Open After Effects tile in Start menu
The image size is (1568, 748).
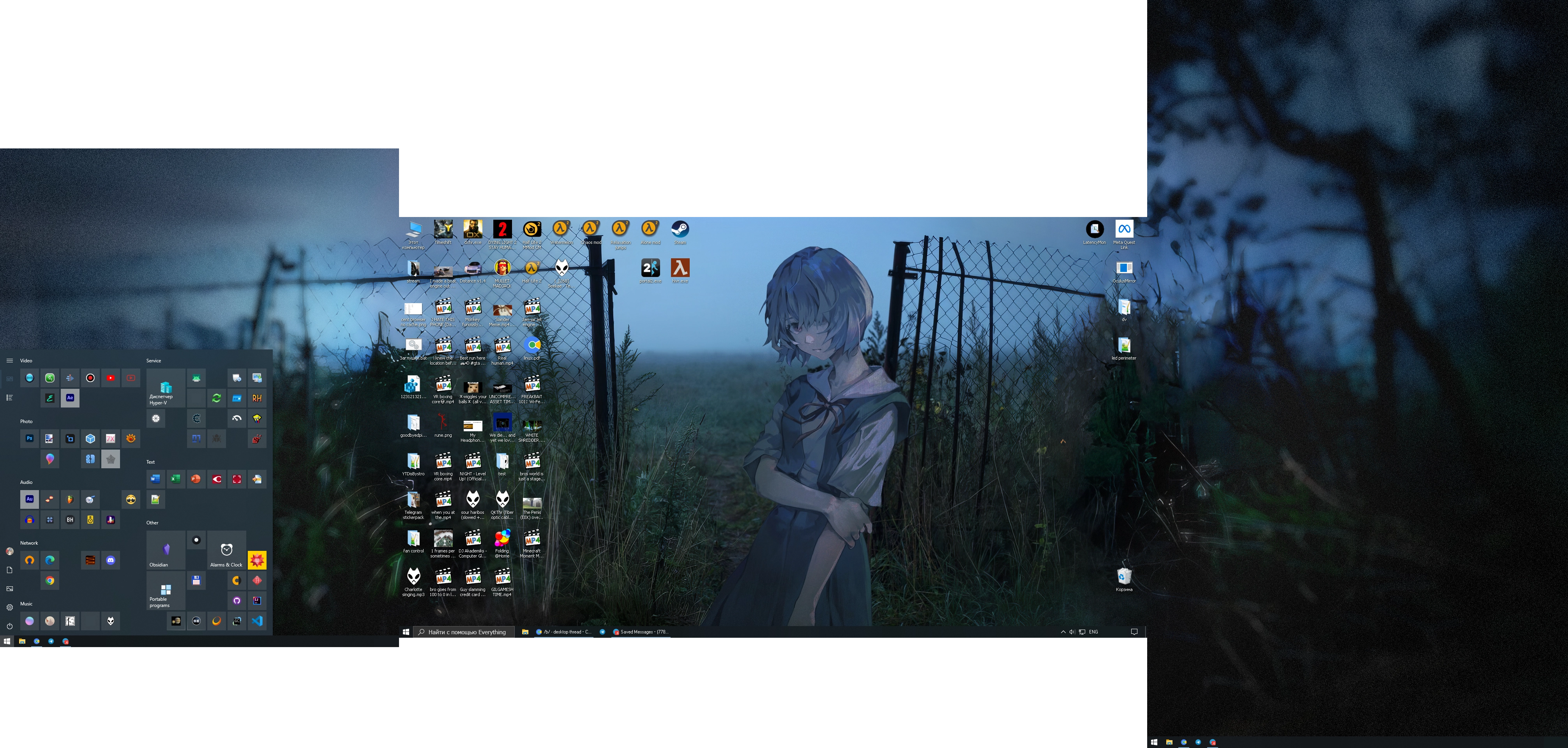pyautogui.click(x=70, y=398)
